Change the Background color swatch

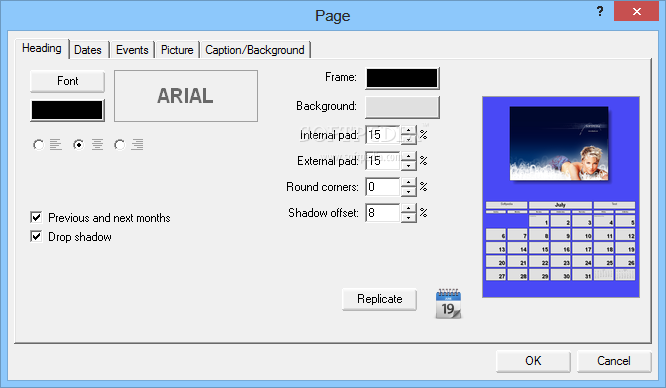(x=402, y=107)
